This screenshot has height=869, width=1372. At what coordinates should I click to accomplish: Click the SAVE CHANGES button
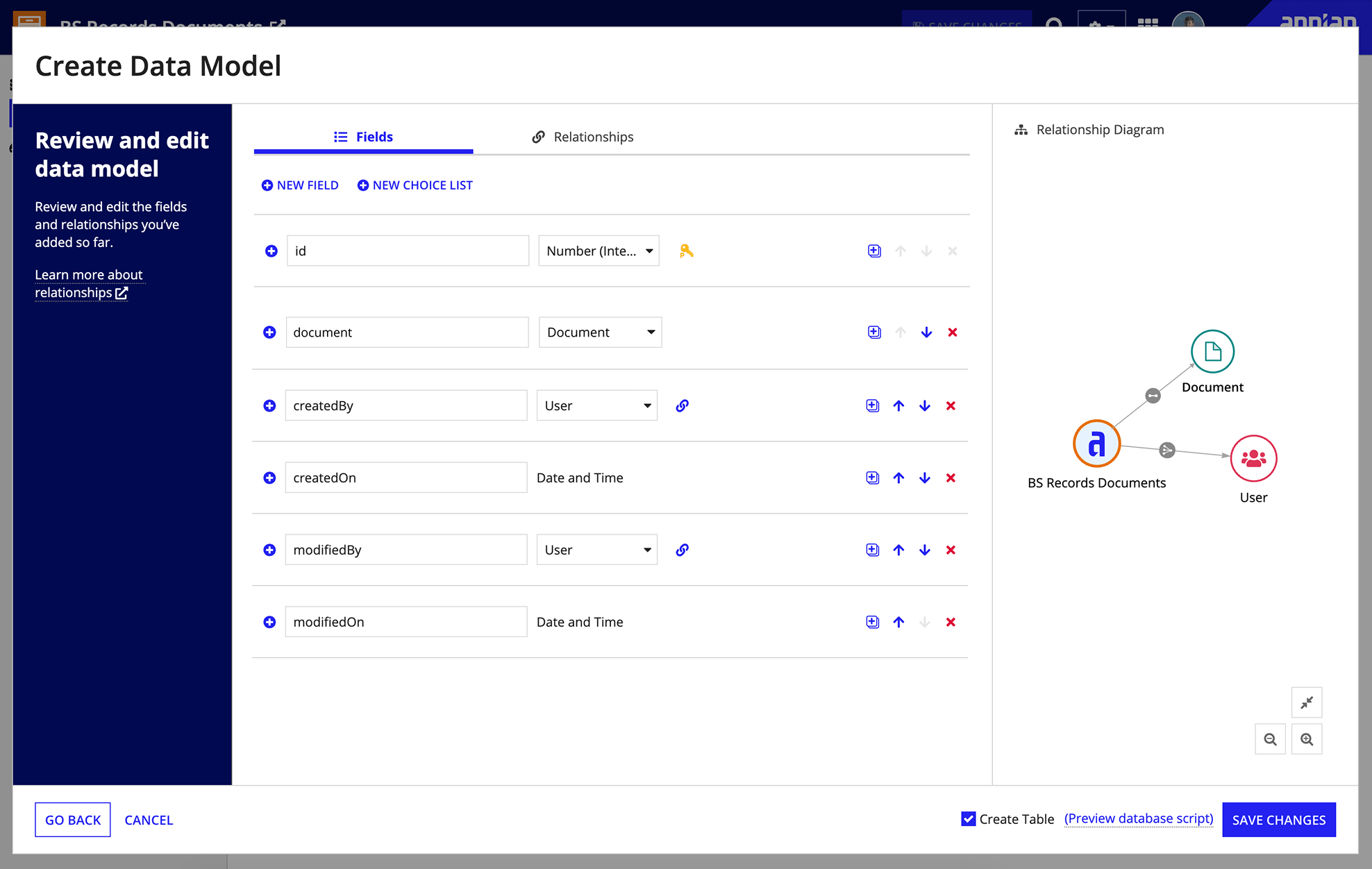tap(1278, 820)
